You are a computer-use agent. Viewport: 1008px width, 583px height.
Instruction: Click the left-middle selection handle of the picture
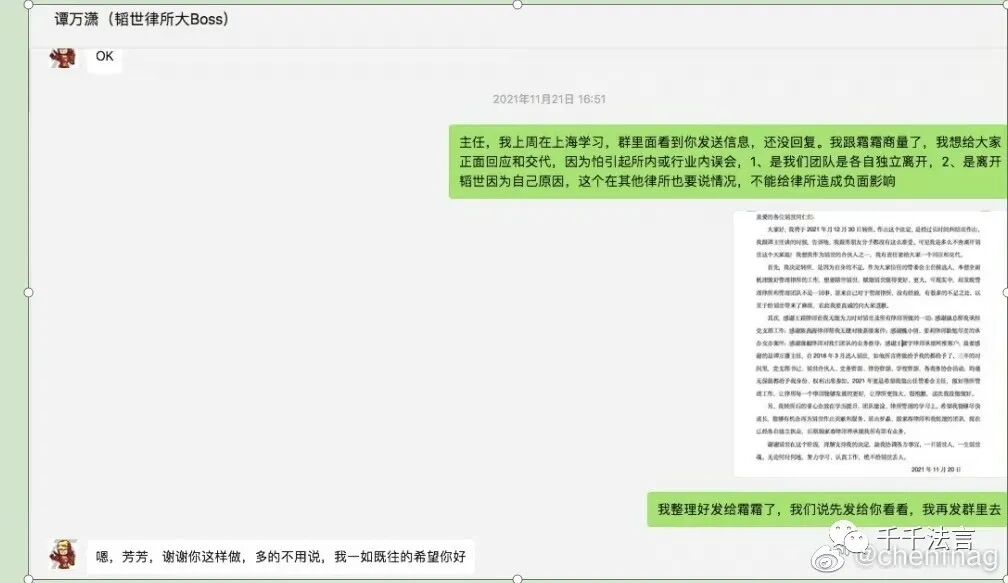tap(28, 292)
